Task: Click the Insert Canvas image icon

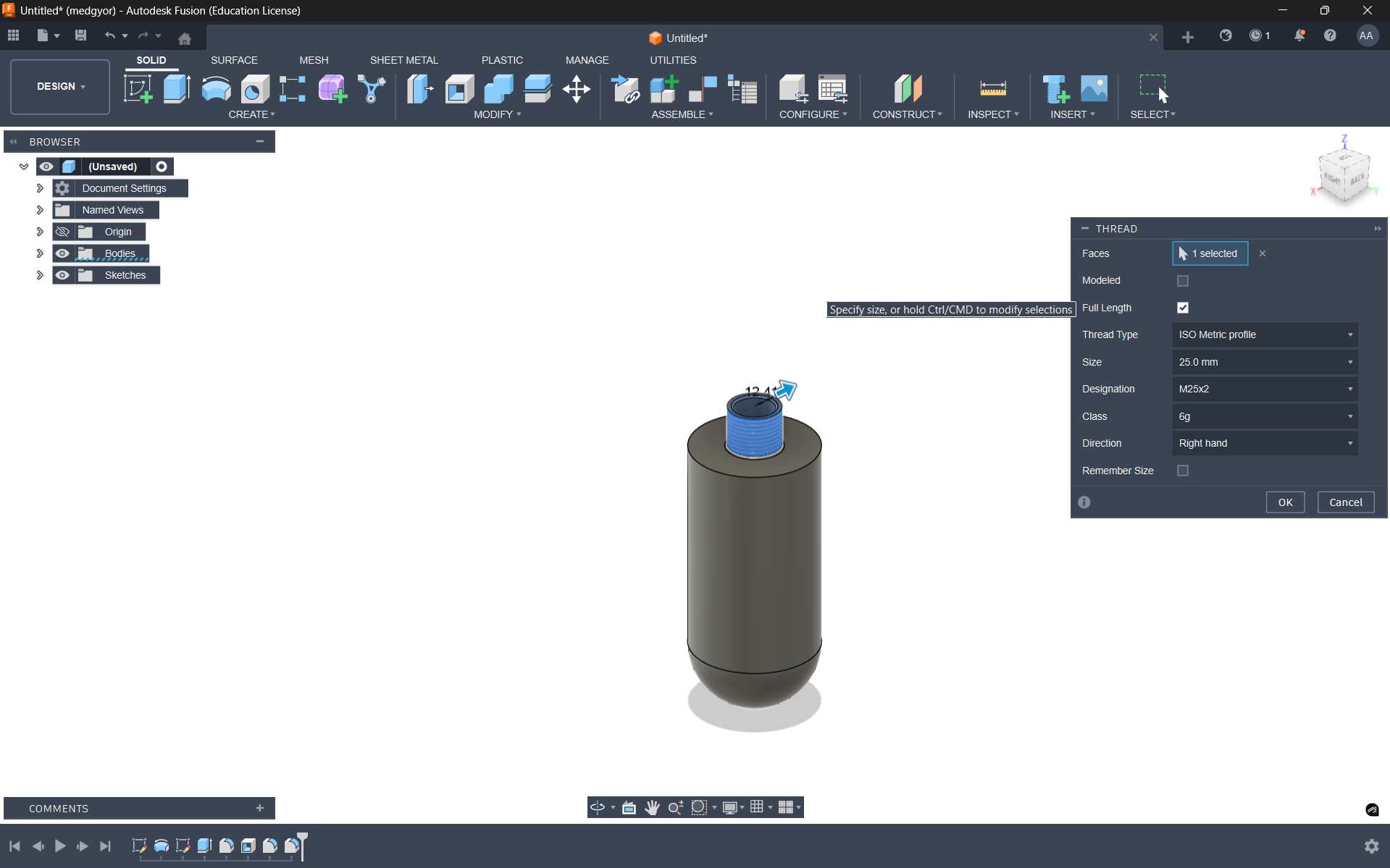Action: (1094, 89)
